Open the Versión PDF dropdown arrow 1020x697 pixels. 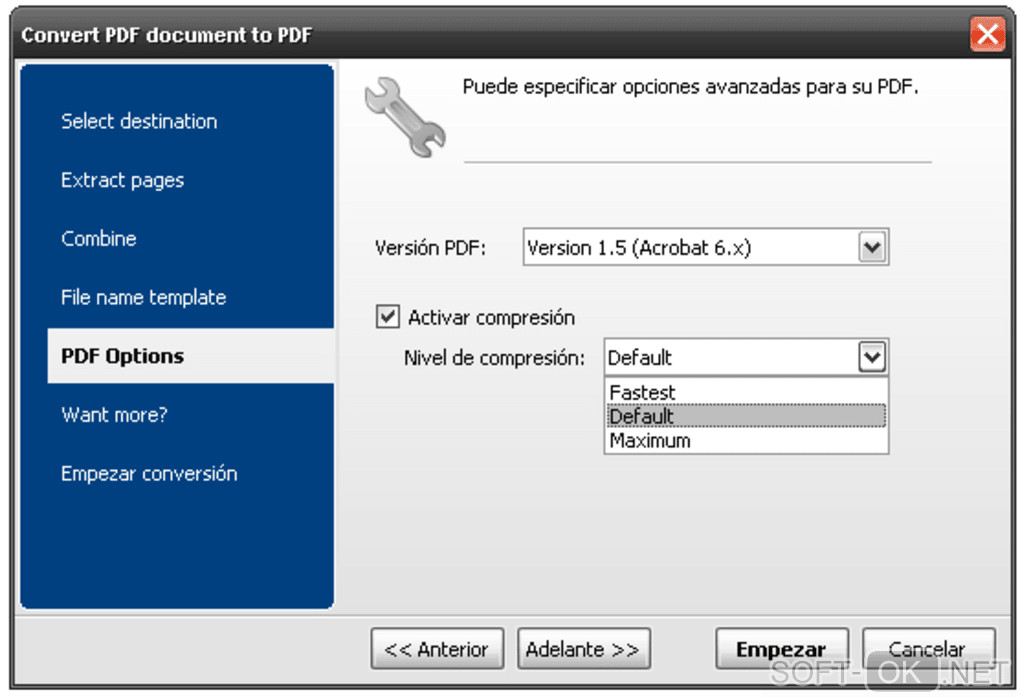(x=873, y=248)
